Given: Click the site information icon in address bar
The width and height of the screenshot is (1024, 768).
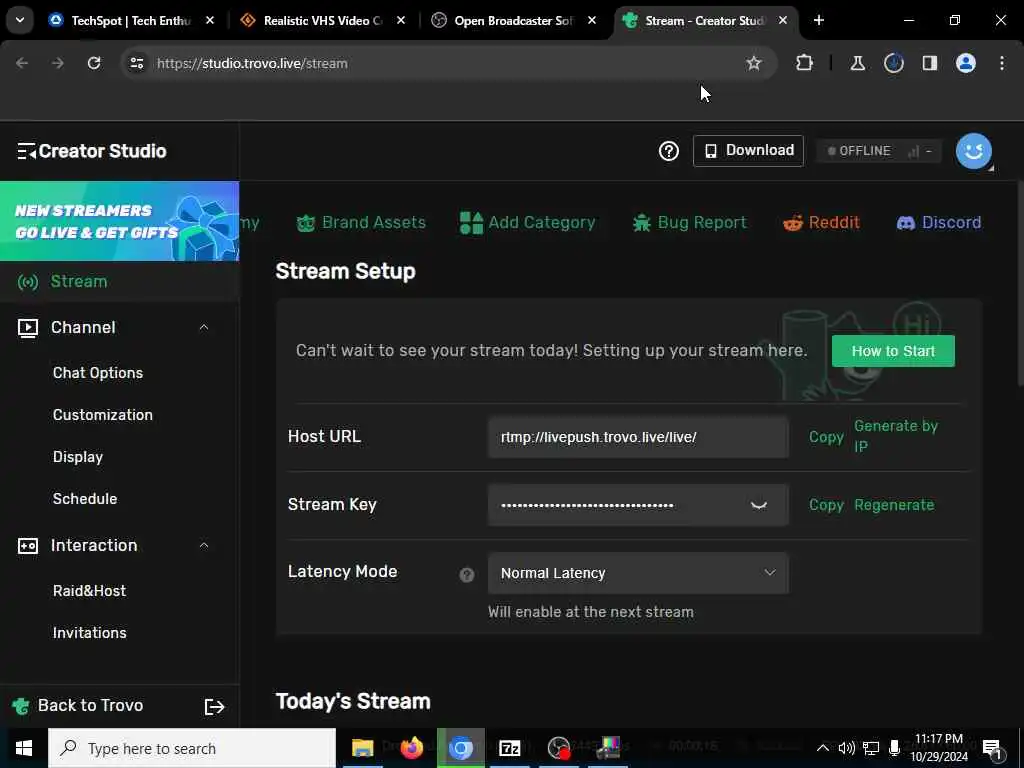Looking at the screenshot, I should tap(136, 63).
